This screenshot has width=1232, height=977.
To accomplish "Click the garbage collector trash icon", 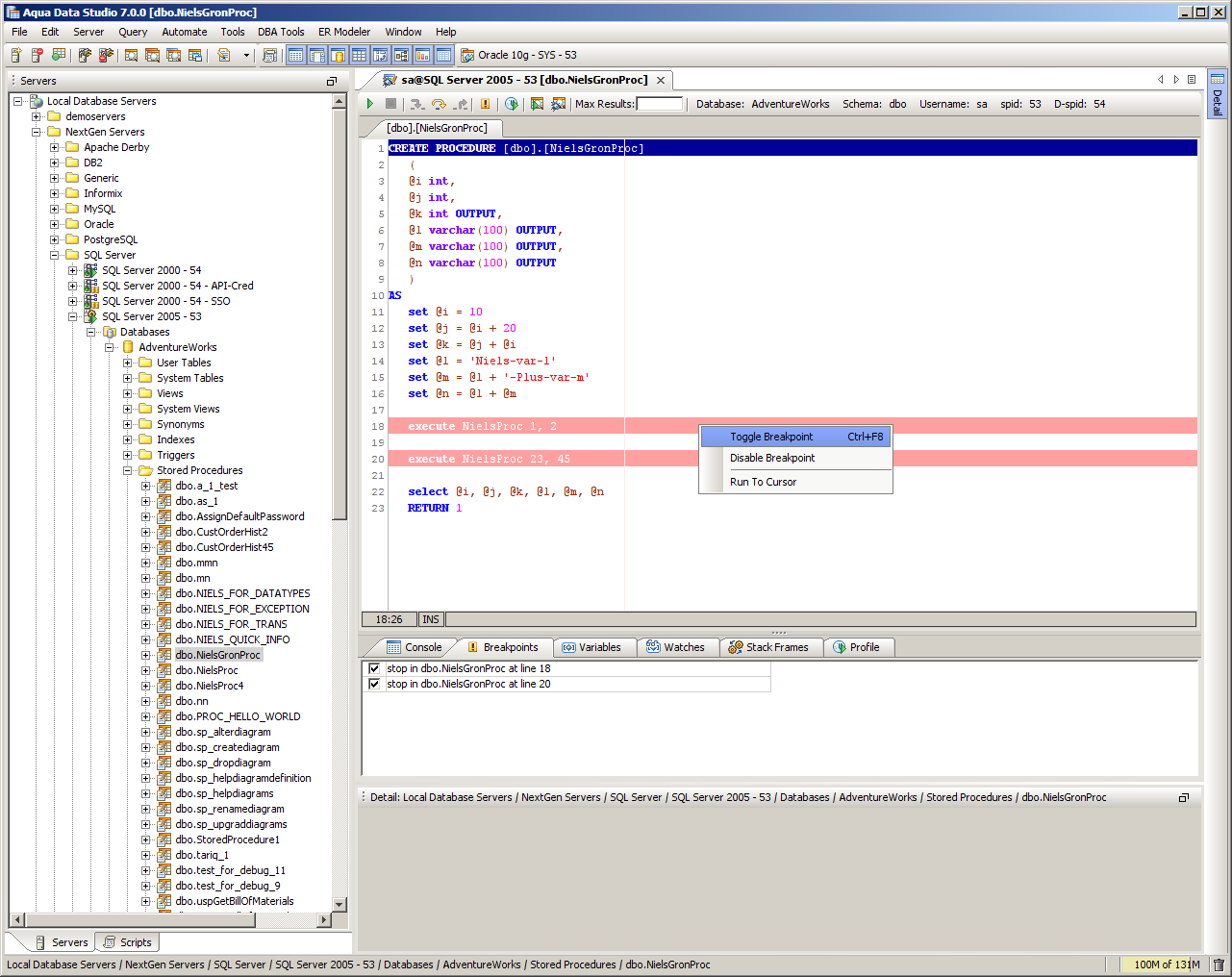I will tap(1219, 964).
